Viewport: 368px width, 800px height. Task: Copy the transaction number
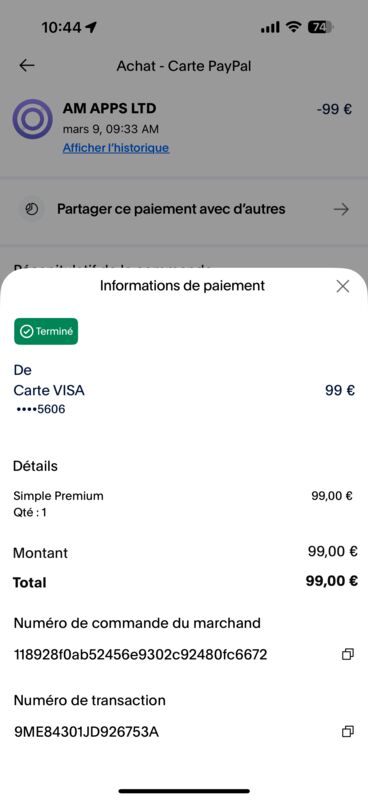tap(348, 732)
